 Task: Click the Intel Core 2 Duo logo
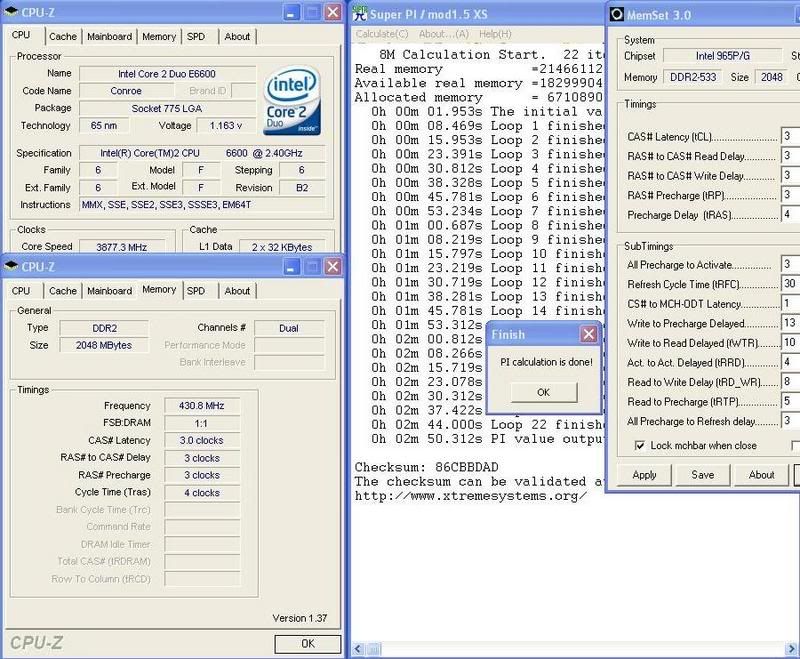[292, 100]
